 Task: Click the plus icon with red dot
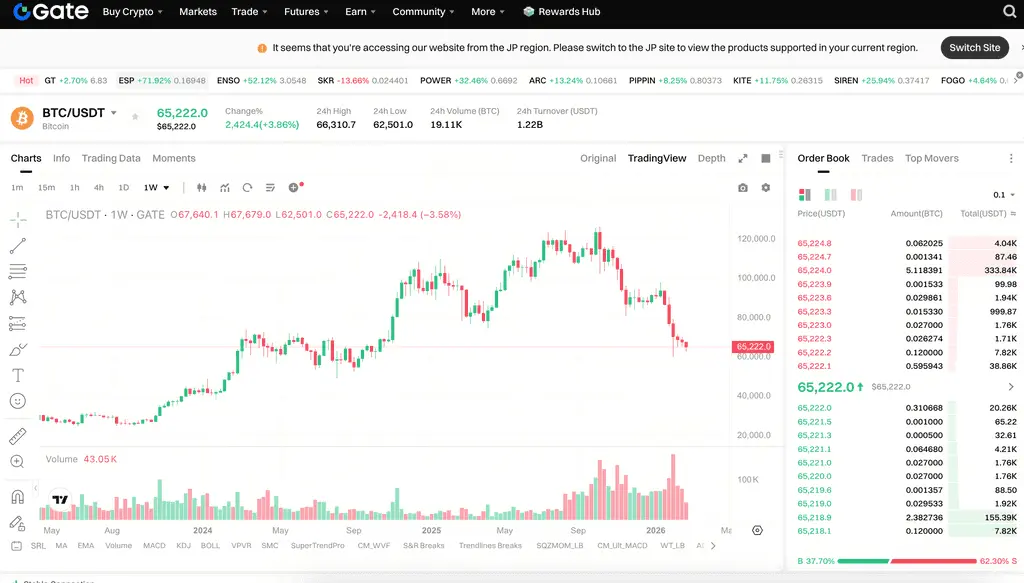pos(295,187)
